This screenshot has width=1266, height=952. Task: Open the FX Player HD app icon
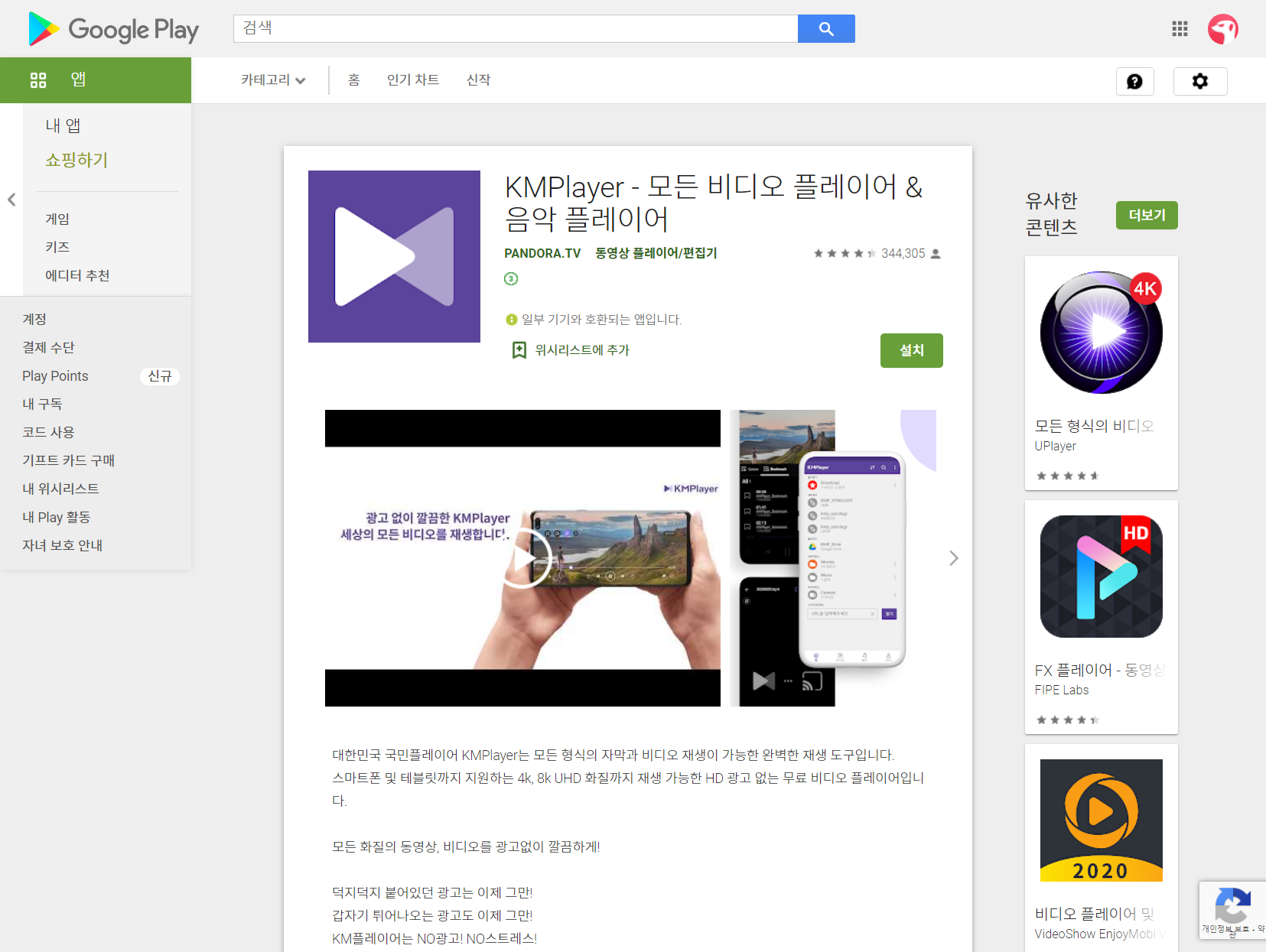click(1101, 577)
